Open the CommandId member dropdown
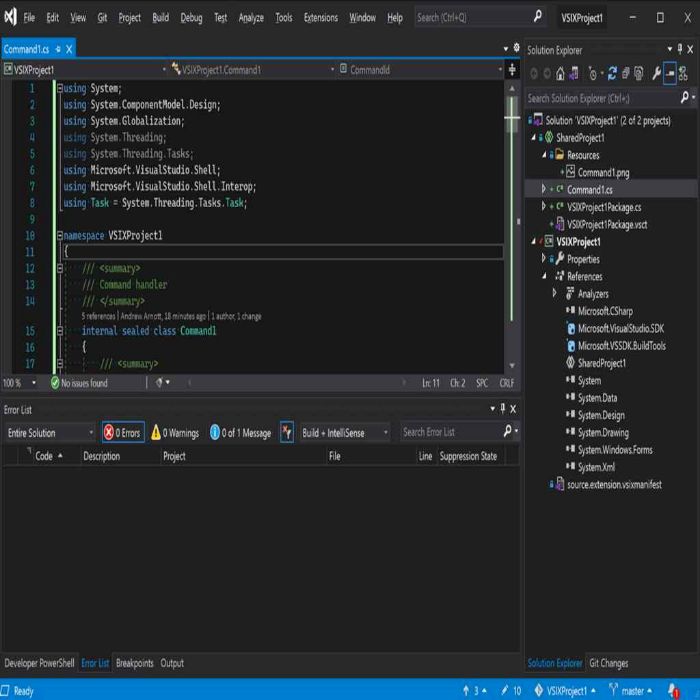 click(x=421, y=70)
